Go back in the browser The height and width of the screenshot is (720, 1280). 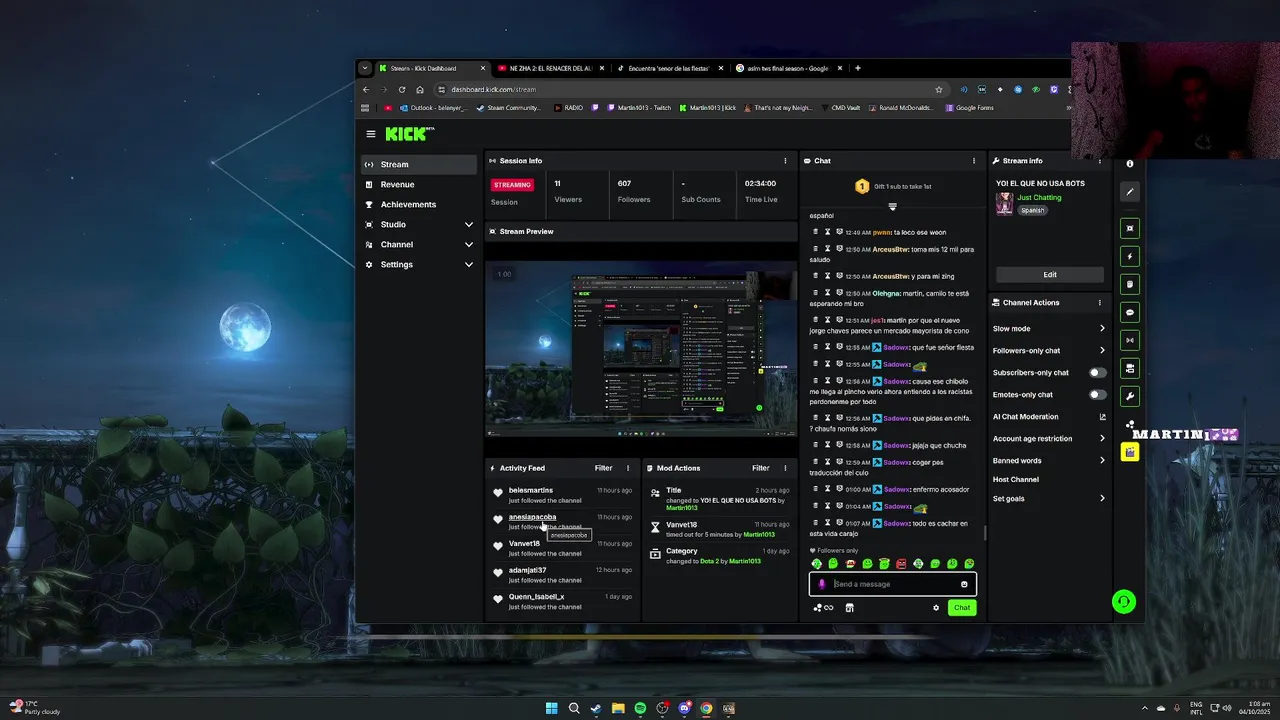coord(365,89)
